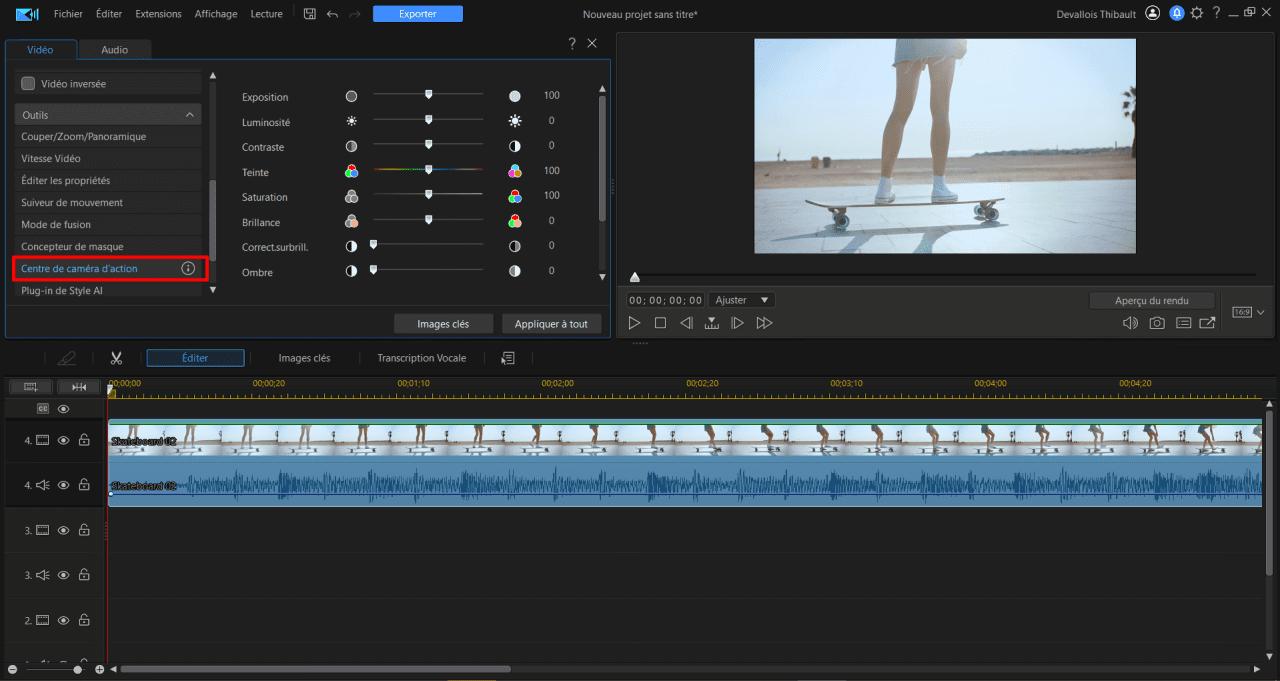Open the Affichage menu
This screenshot has height=681, width=1280.
[215, 13]
